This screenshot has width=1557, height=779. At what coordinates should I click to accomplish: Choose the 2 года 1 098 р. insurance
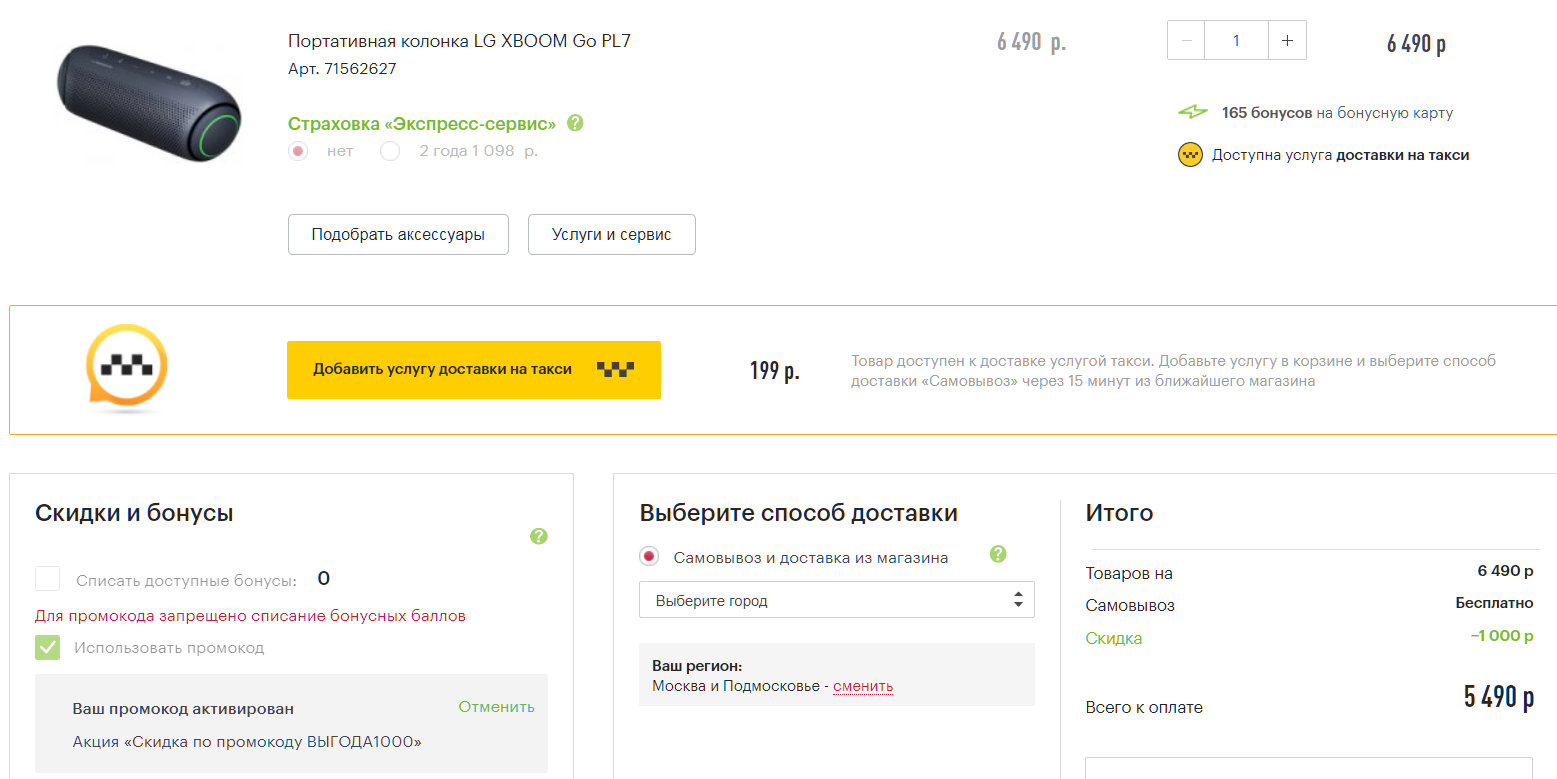tap(390, 151)
